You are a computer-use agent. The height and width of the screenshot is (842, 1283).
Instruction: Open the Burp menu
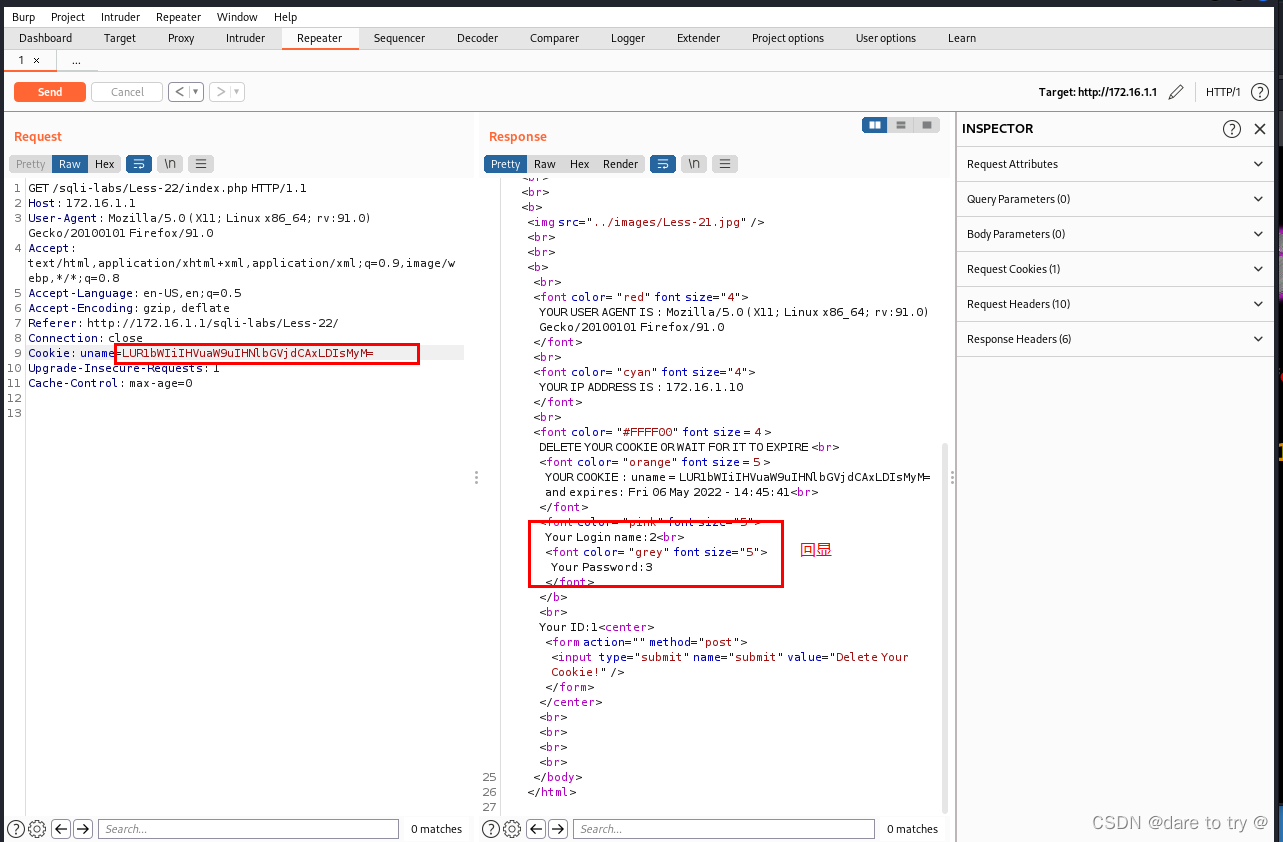(23, 17)
